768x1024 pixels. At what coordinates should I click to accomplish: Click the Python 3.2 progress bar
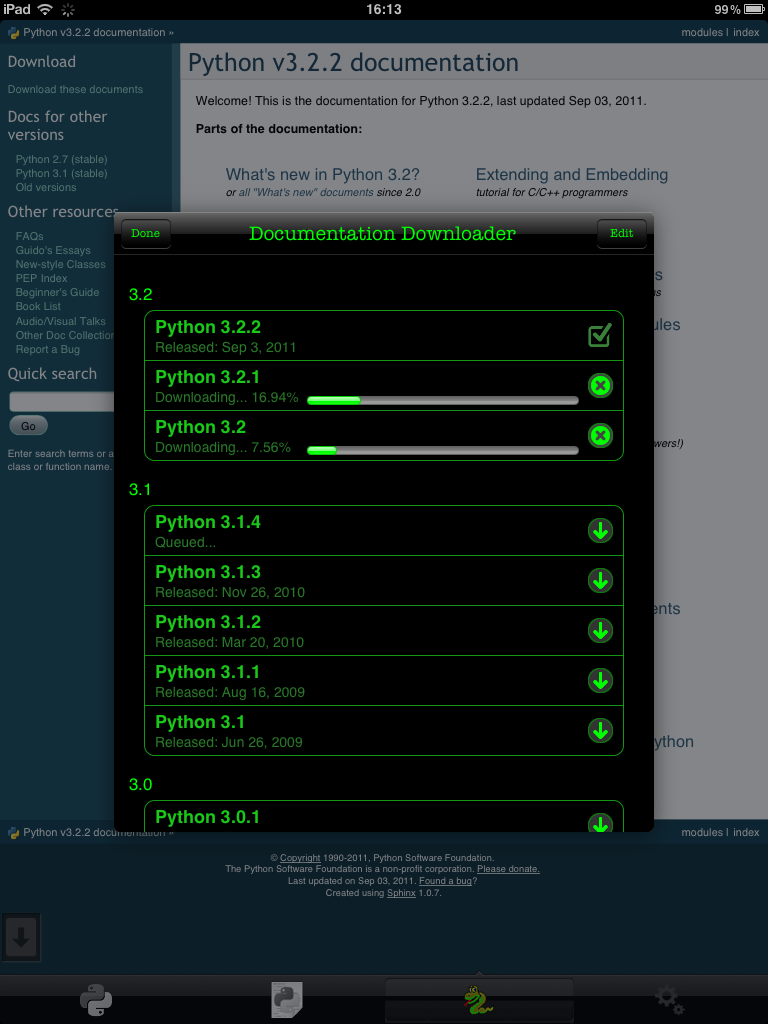pos(442,450)
